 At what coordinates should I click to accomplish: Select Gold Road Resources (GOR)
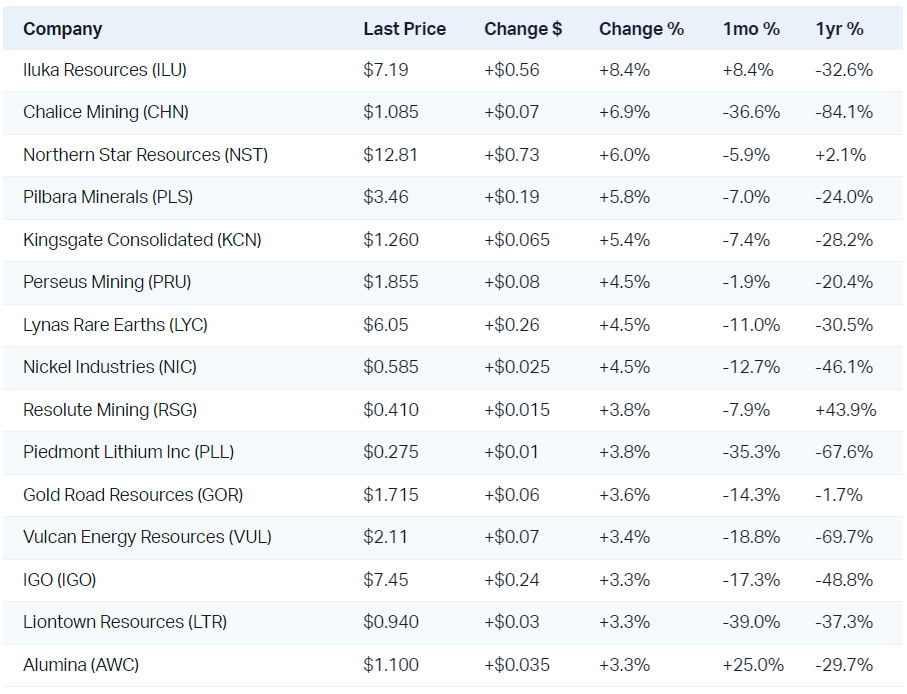click(x=133, y=495)
